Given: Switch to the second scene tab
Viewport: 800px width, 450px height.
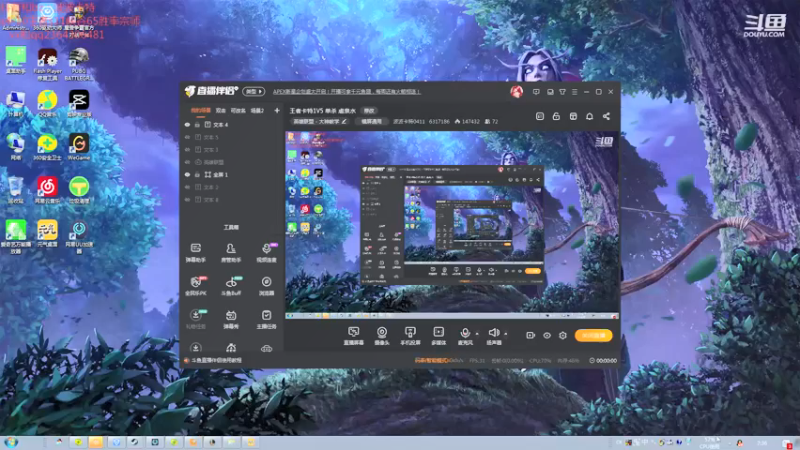Looking at the screenshot, I should (x=220, y=110).
